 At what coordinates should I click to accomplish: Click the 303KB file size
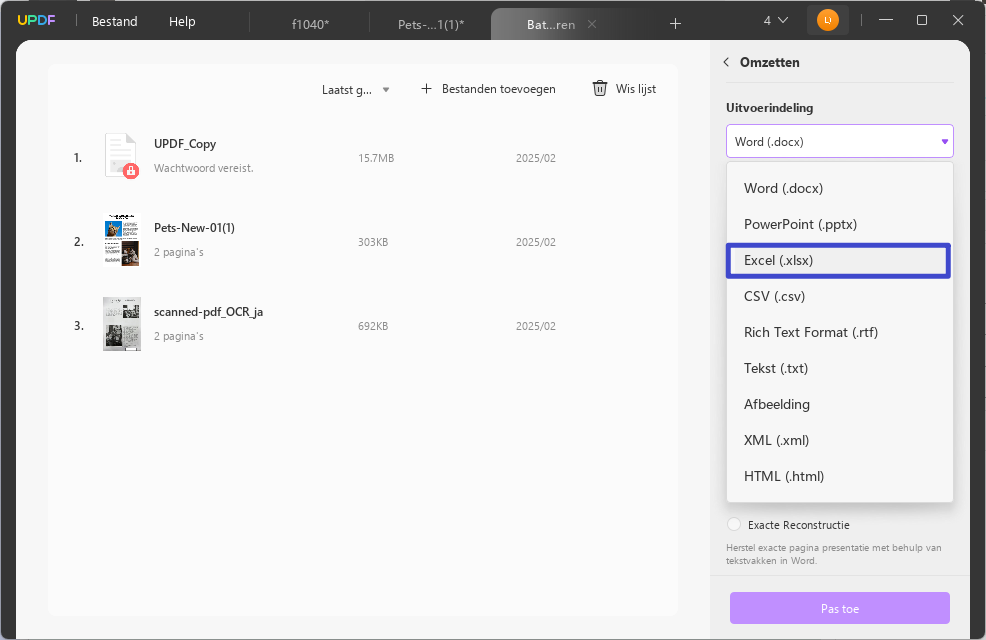(x=373, y=242)
